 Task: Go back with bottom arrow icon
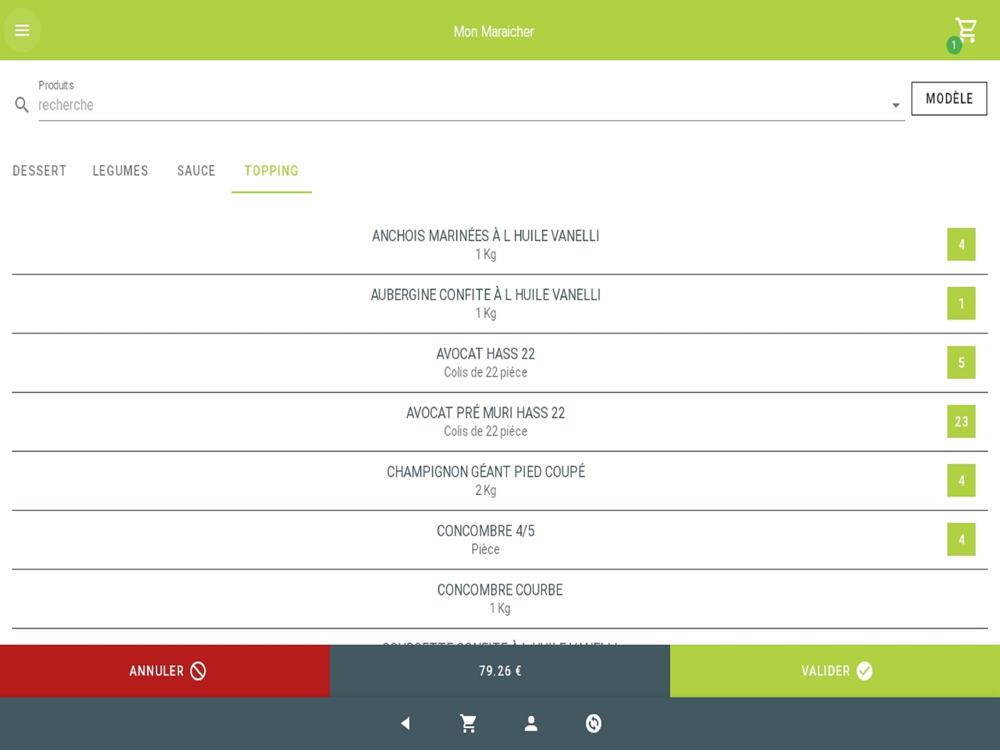point(406,723)
